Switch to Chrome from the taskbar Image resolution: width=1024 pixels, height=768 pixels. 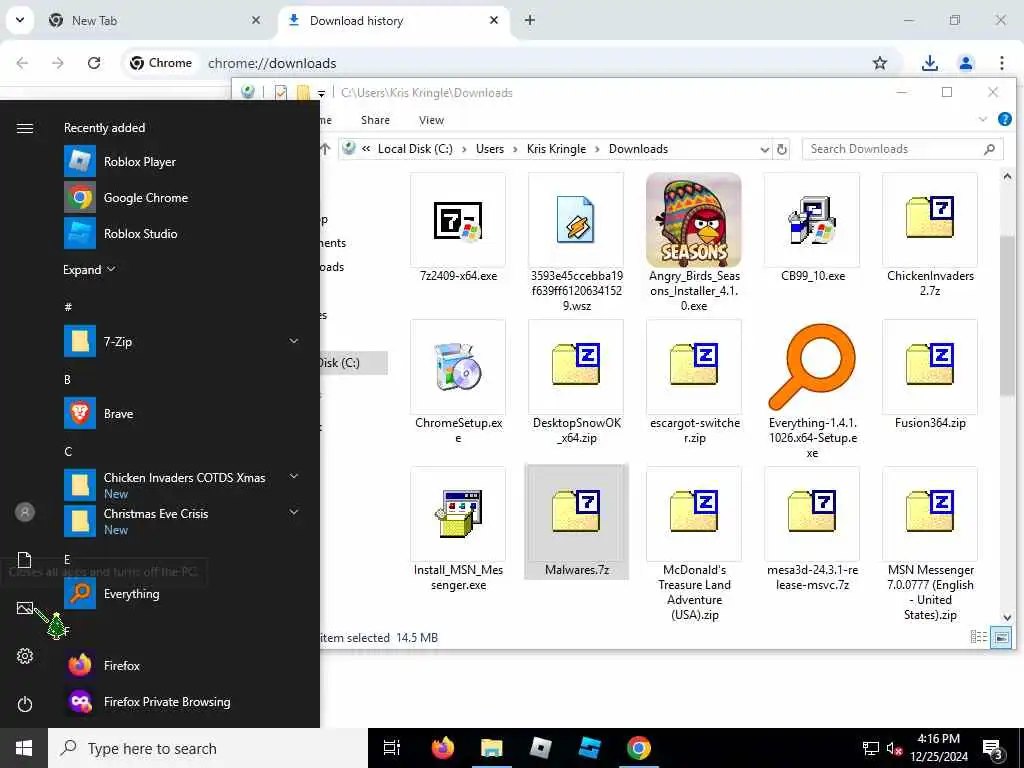click(x=639, y=748)
